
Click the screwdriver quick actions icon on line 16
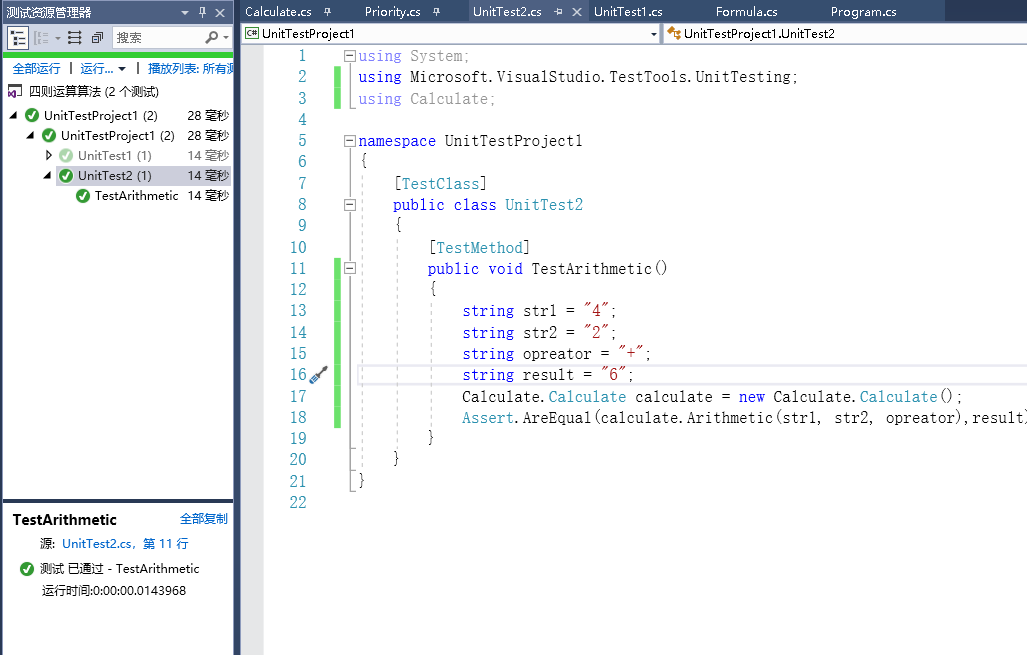pos(318,375)
